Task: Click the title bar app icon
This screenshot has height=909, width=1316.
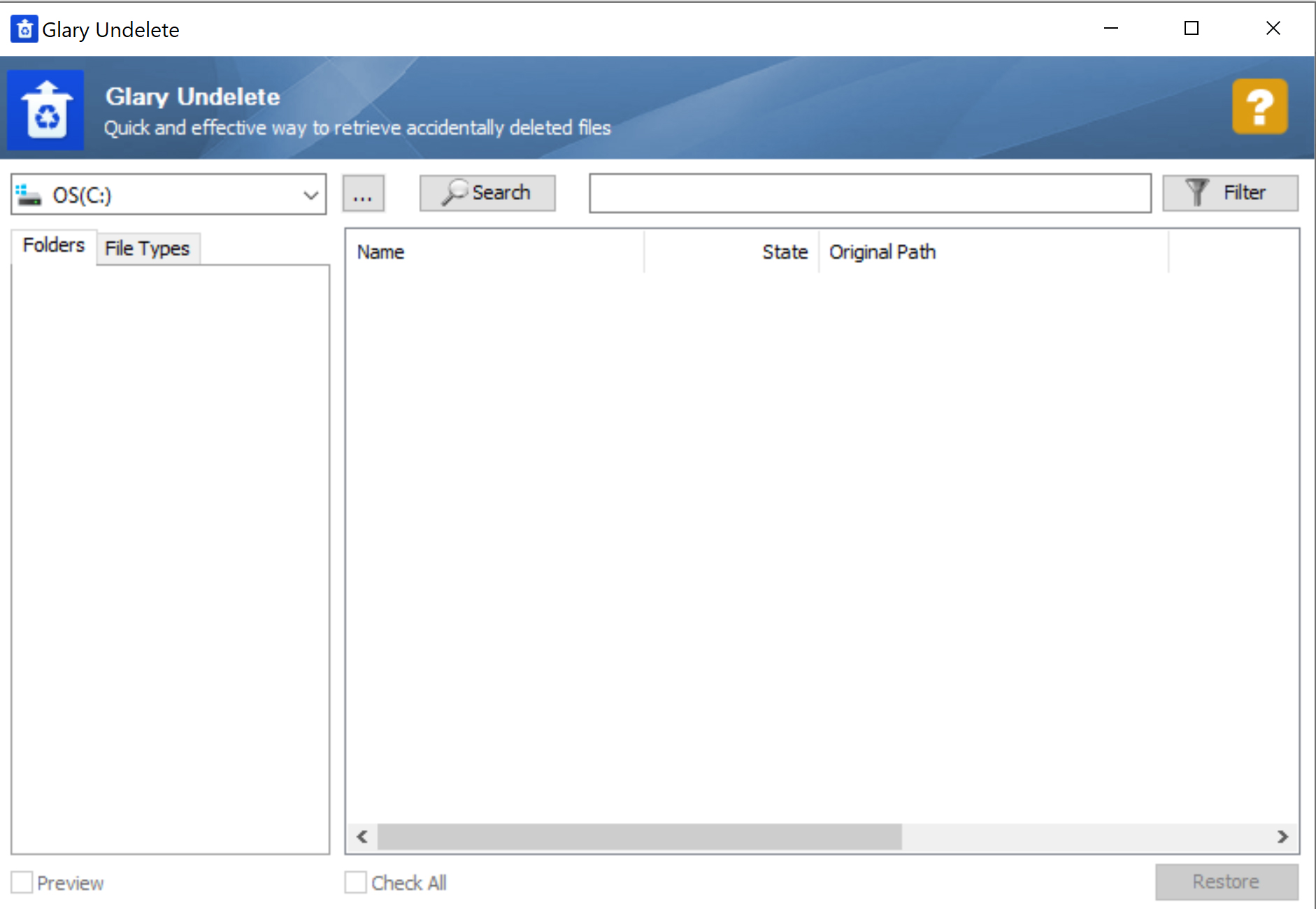Action: click(x=24, y=29)
